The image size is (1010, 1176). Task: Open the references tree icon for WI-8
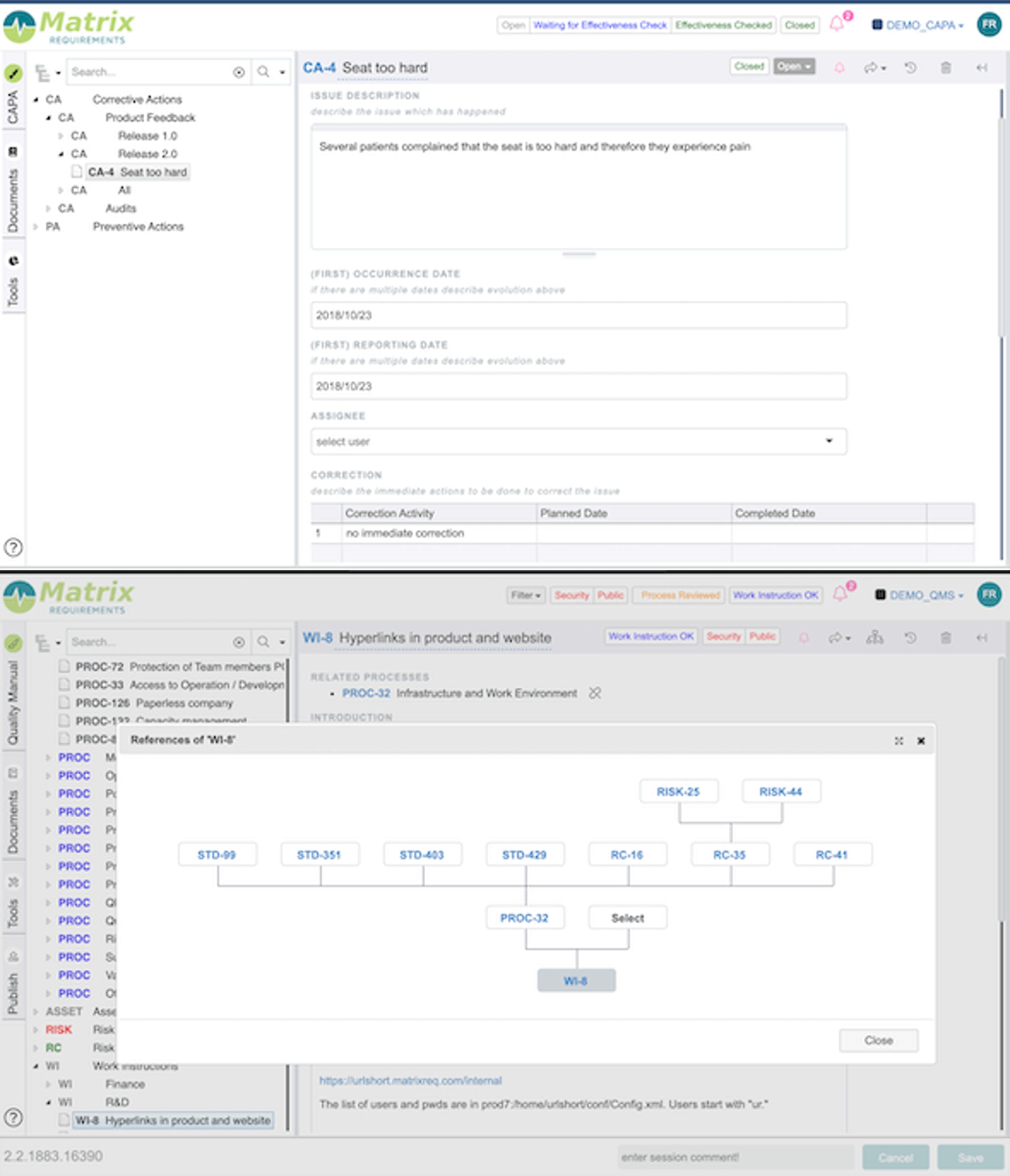875,638
